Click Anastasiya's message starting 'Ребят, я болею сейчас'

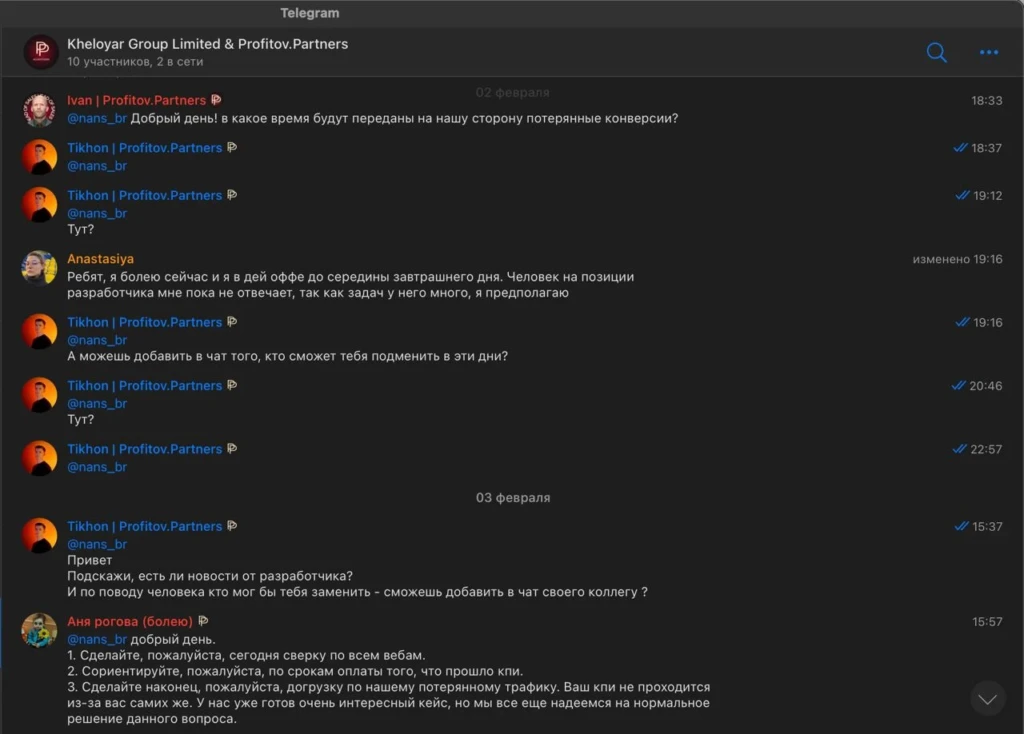350,285
